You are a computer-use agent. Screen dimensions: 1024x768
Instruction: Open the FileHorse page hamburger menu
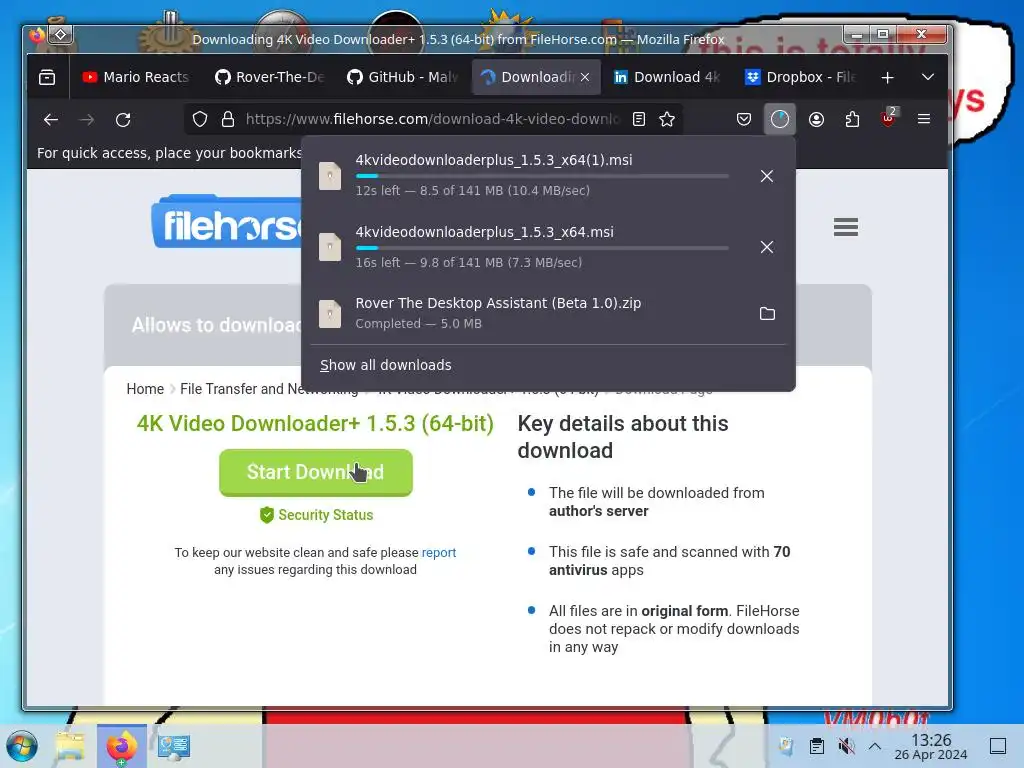point(846,227)
